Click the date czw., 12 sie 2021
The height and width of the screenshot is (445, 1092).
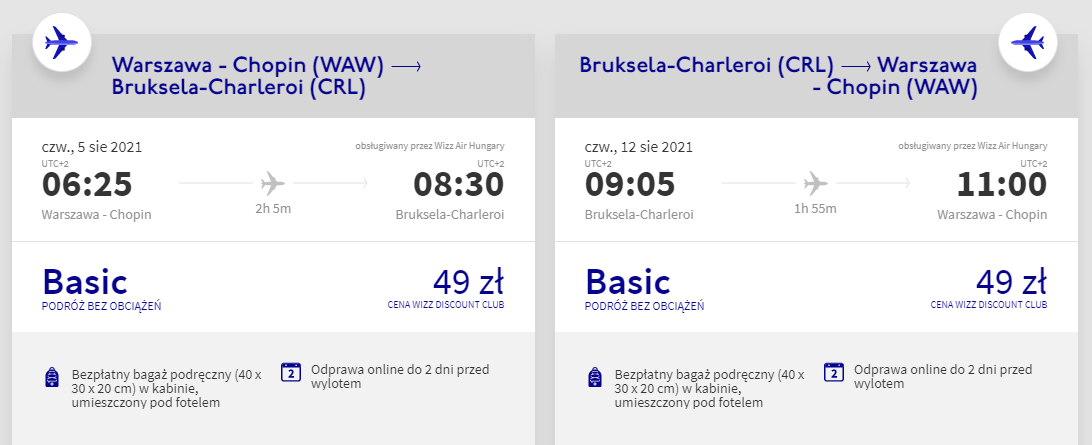pyautogui.click(x=638, y=146)
